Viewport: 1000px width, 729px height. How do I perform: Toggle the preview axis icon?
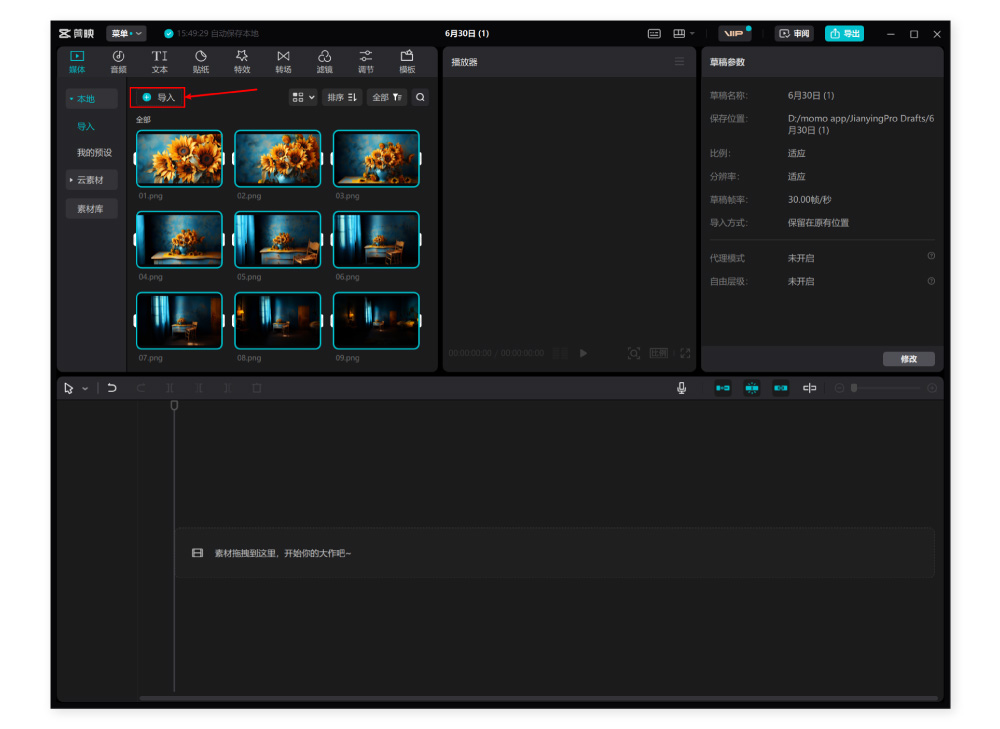pyautogui.click(x=810, y=388)
